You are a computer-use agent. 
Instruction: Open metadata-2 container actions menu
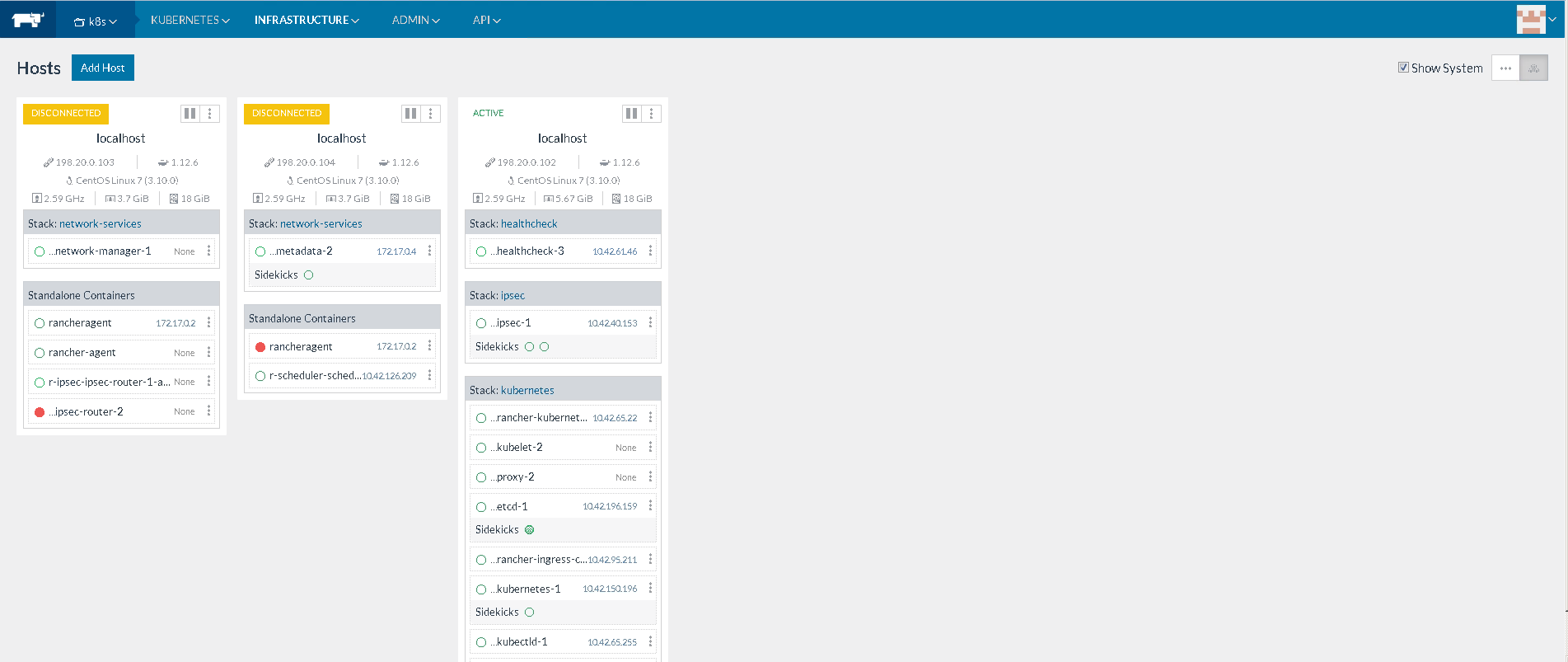429,251
